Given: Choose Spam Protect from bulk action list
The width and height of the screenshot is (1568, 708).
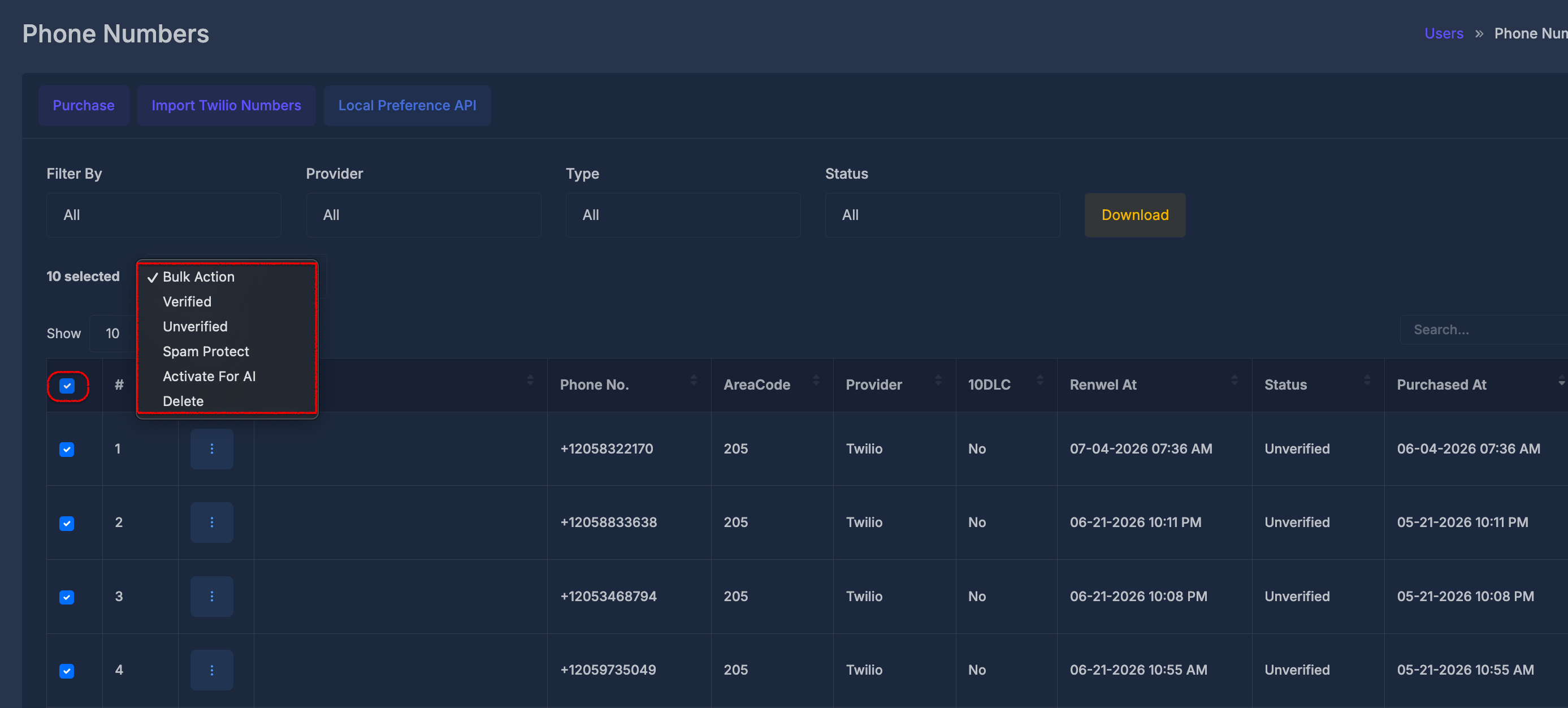Looking at the screenshot, I should [227, 351].
